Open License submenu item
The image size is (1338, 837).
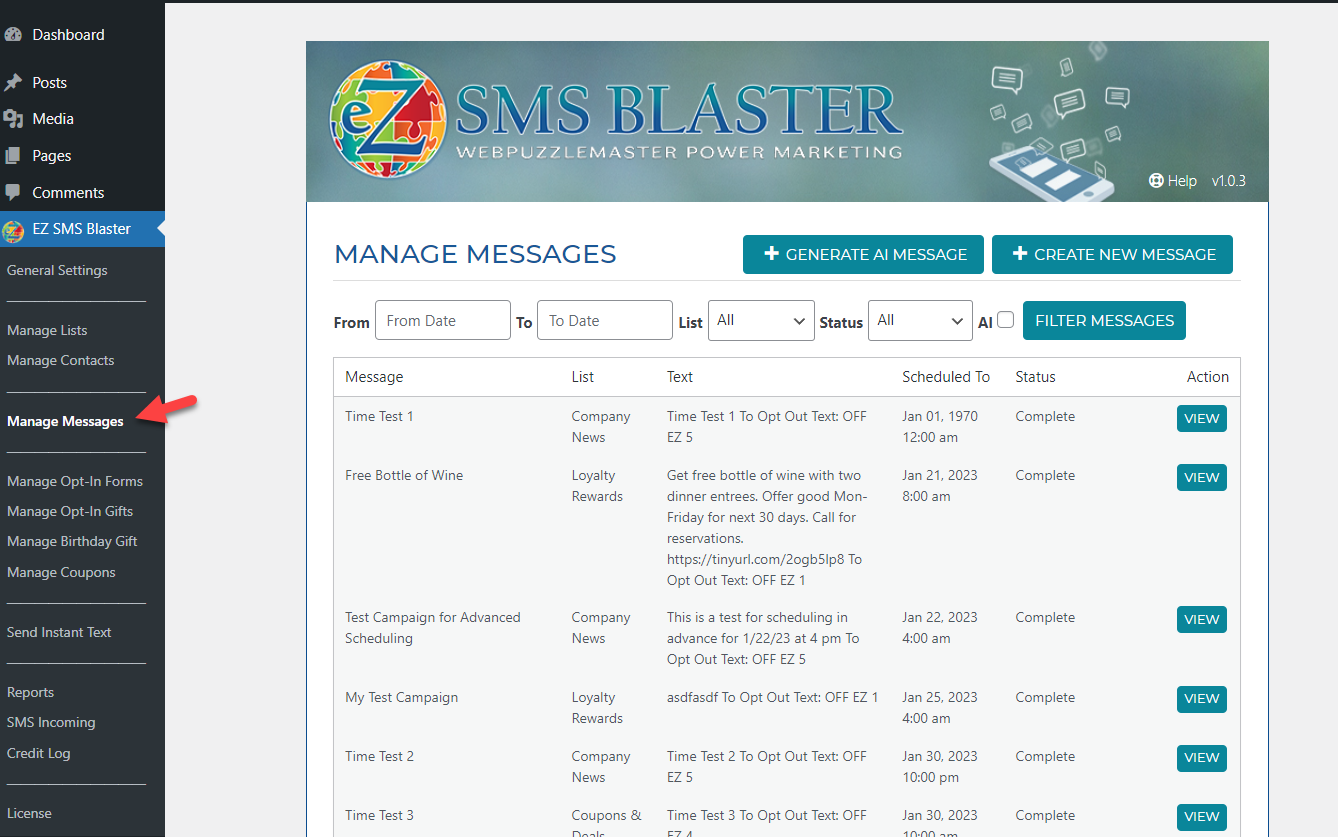29,813
